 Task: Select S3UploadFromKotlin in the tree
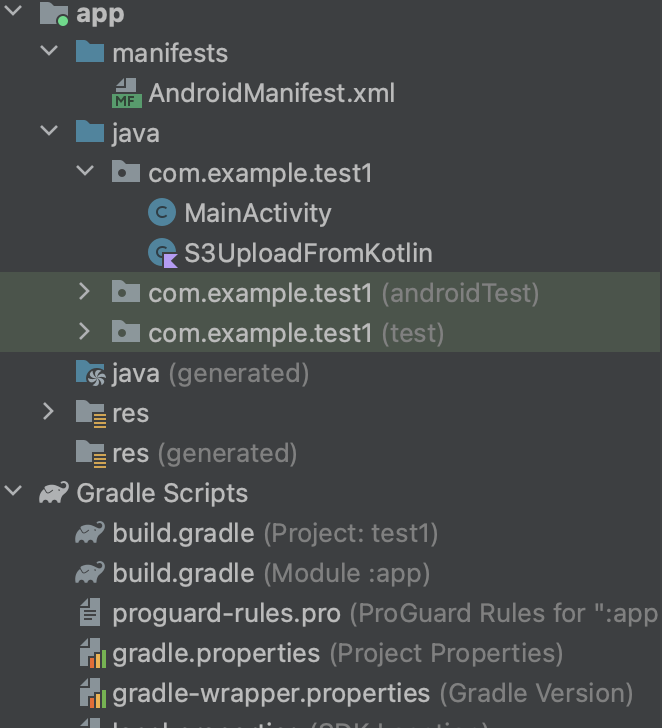coord(308,253)
